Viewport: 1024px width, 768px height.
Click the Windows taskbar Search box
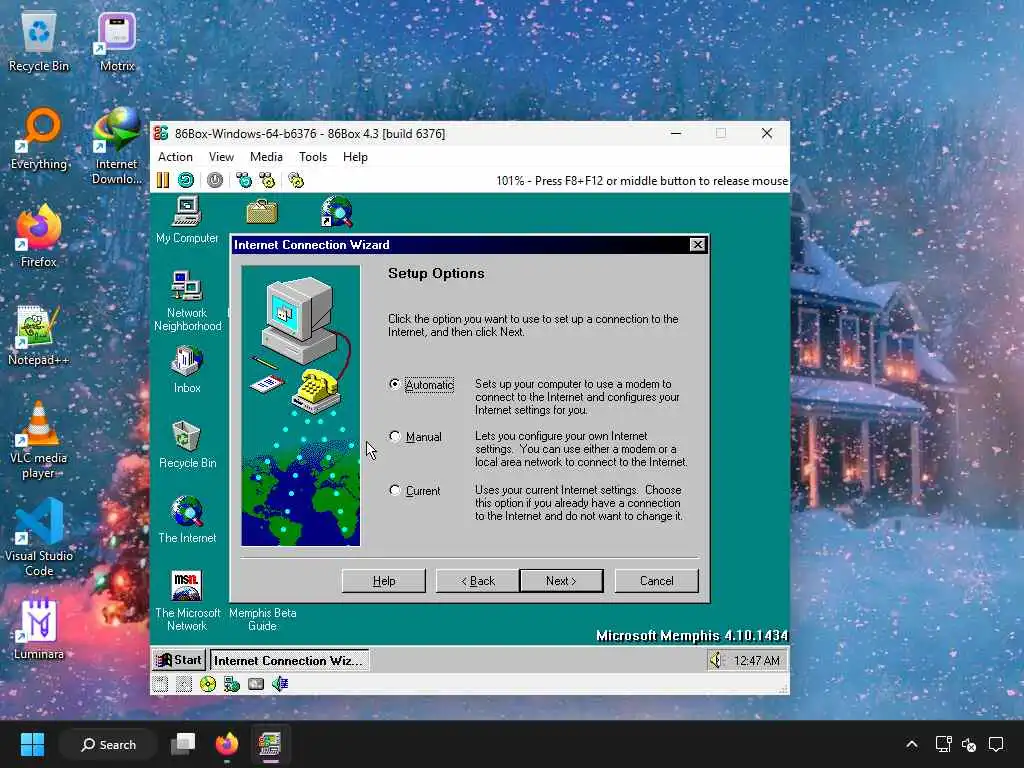pyautogui.click(x=108, y=744)
